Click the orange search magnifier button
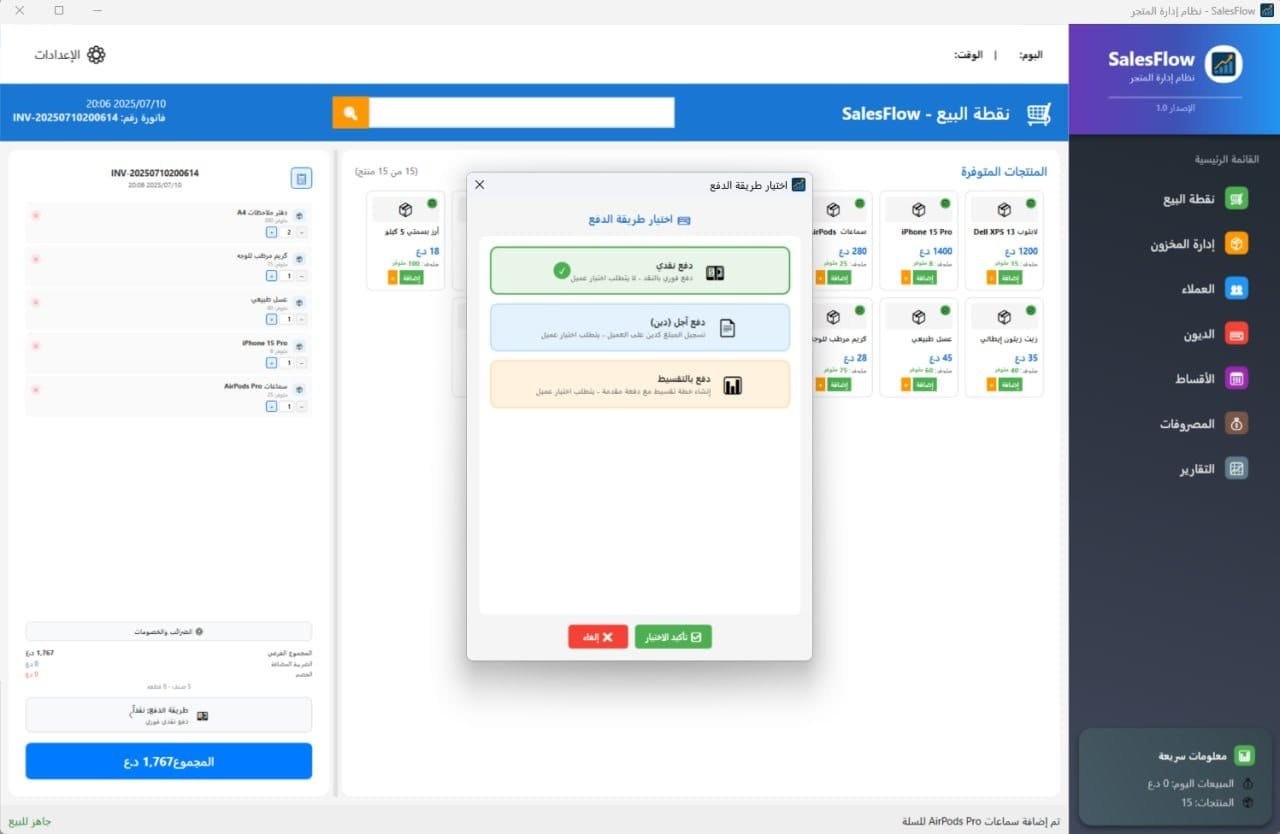This screenshot has width=1280, height=834. [x=350, y=113]
